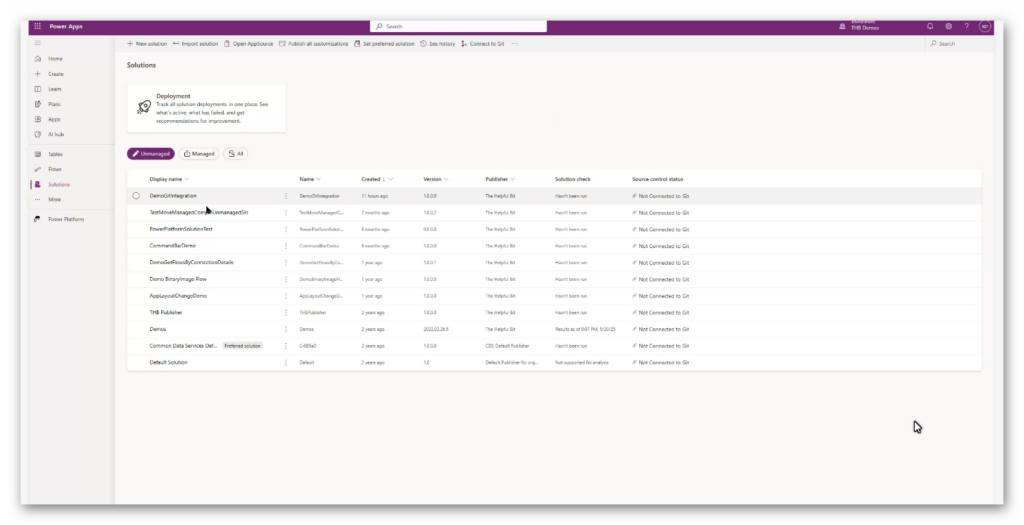Open the app launcher waffle icon

pyautogui.click(x=37, y=27)
